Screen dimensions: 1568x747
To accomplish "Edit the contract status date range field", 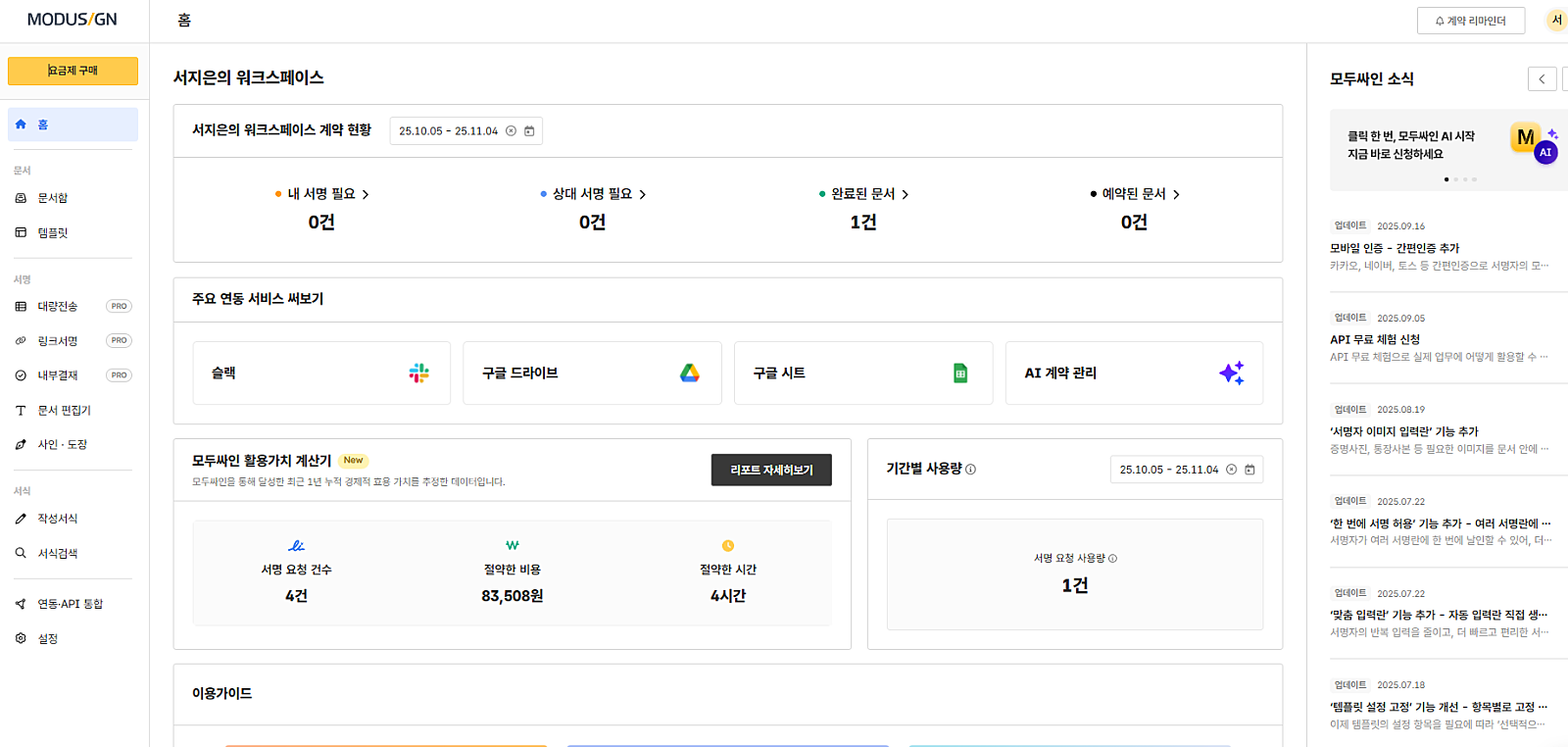I will point(466,131).
